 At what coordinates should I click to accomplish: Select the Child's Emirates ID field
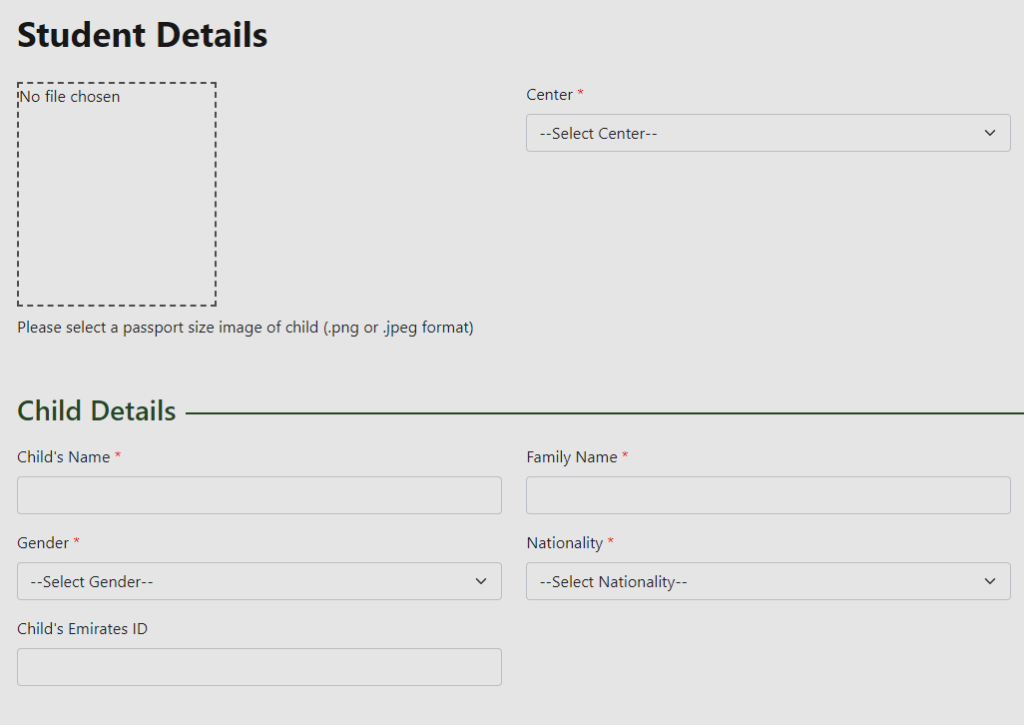click(x=259, y=667)
